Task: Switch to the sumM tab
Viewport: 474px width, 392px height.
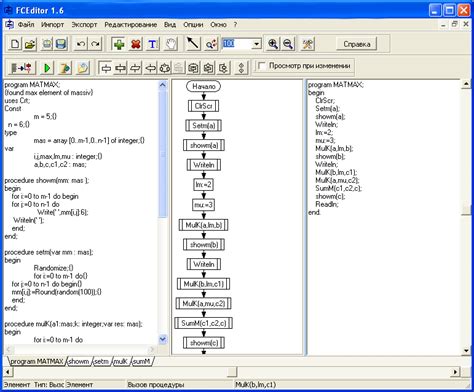Action: [142, 361]
